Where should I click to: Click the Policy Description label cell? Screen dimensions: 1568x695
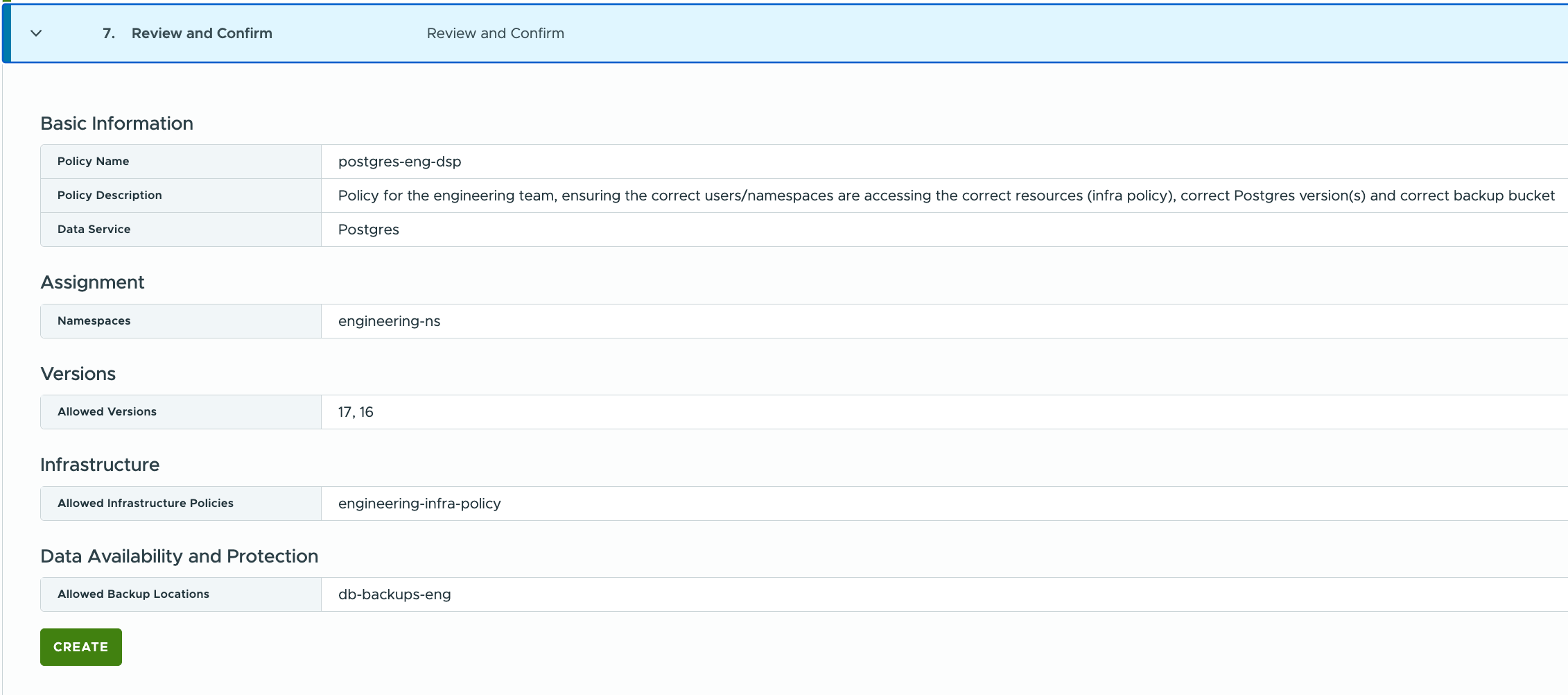181,196
